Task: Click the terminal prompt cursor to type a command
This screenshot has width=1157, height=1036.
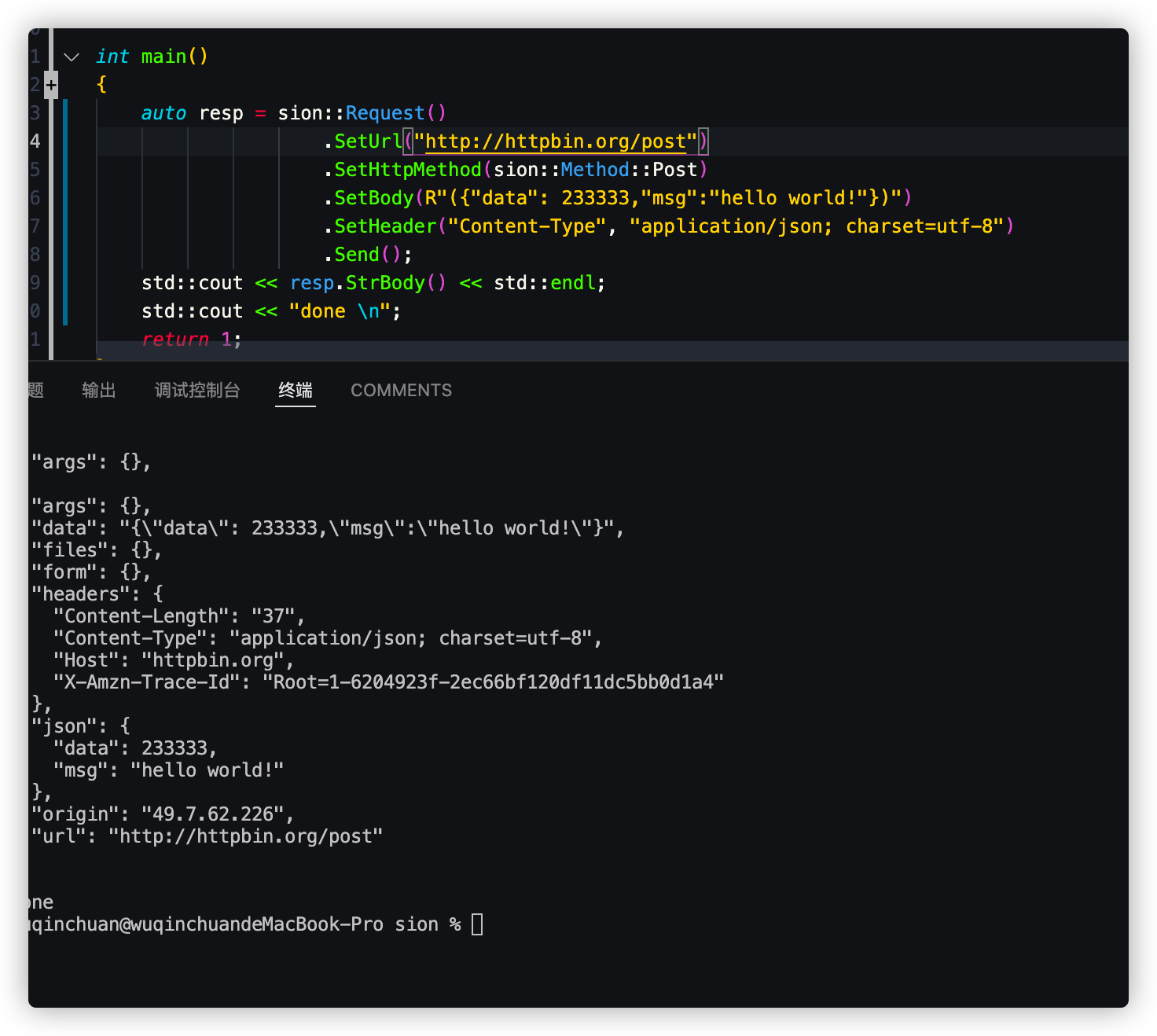Action: (x=476, y=924)
